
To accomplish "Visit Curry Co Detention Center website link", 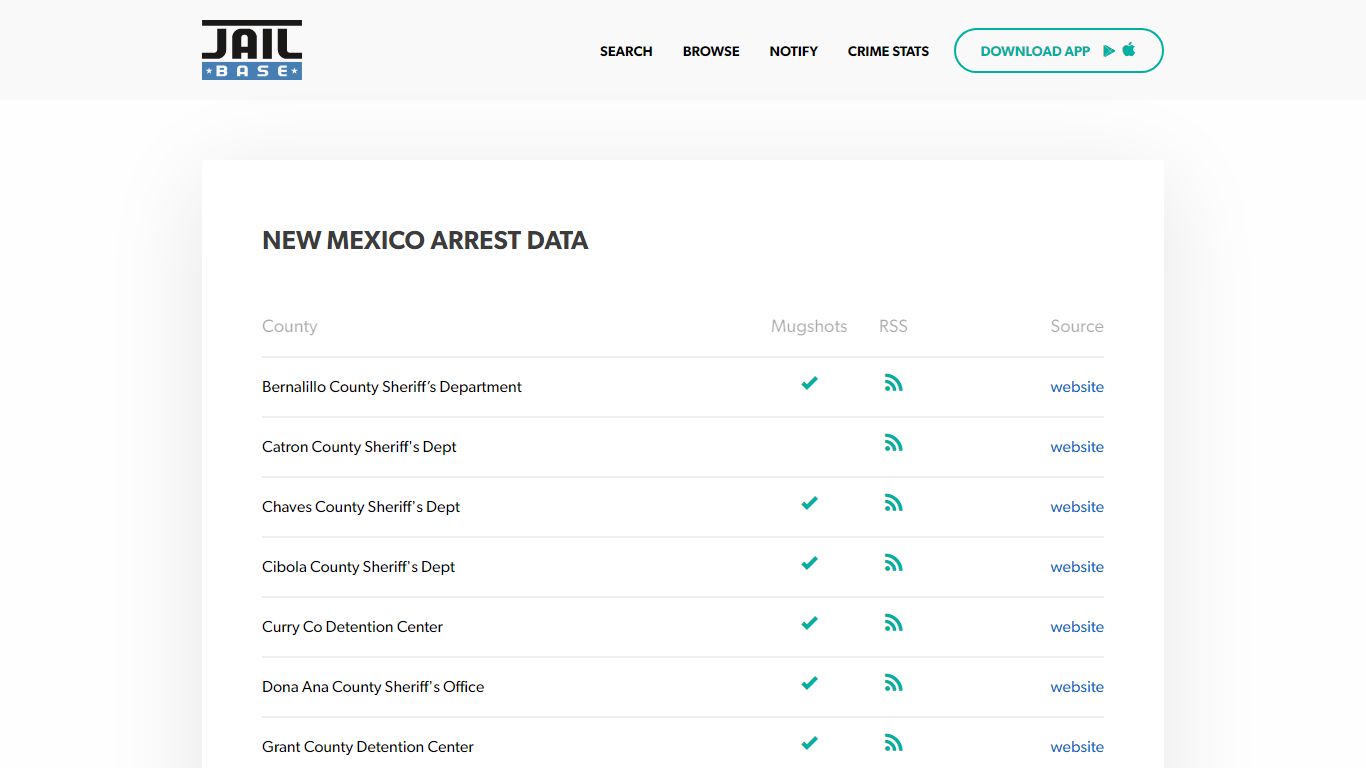I will click(x=1077, y=627).
